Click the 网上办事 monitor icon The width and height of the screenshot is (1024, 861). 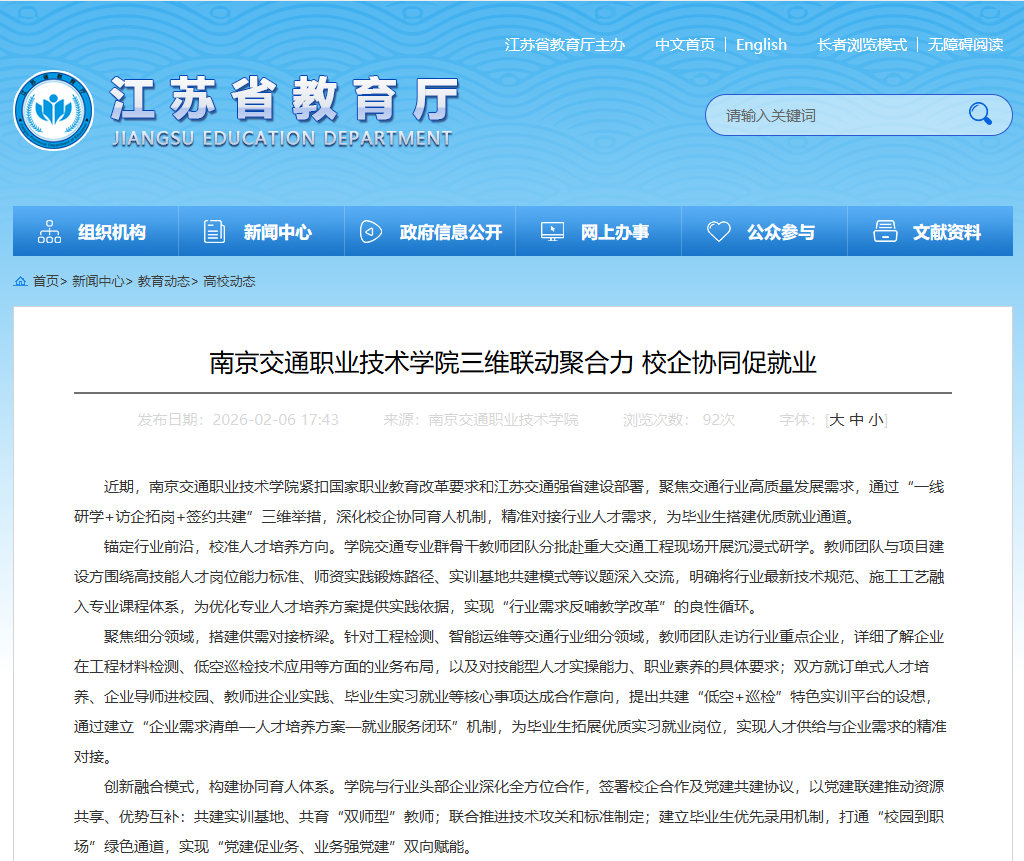tap(552, 232)
